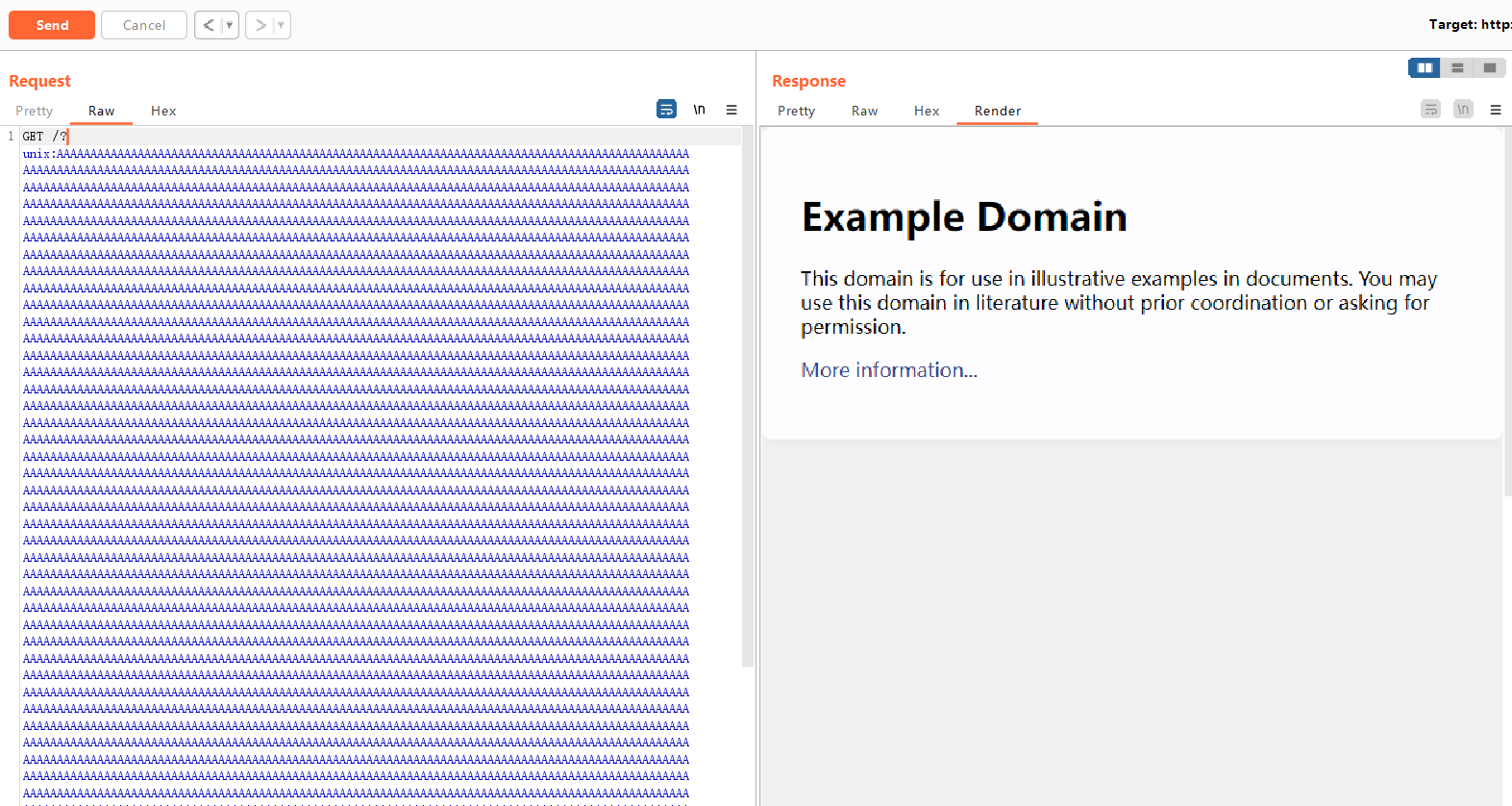Switch Request view to Pretty tab

tap(35, 111)
